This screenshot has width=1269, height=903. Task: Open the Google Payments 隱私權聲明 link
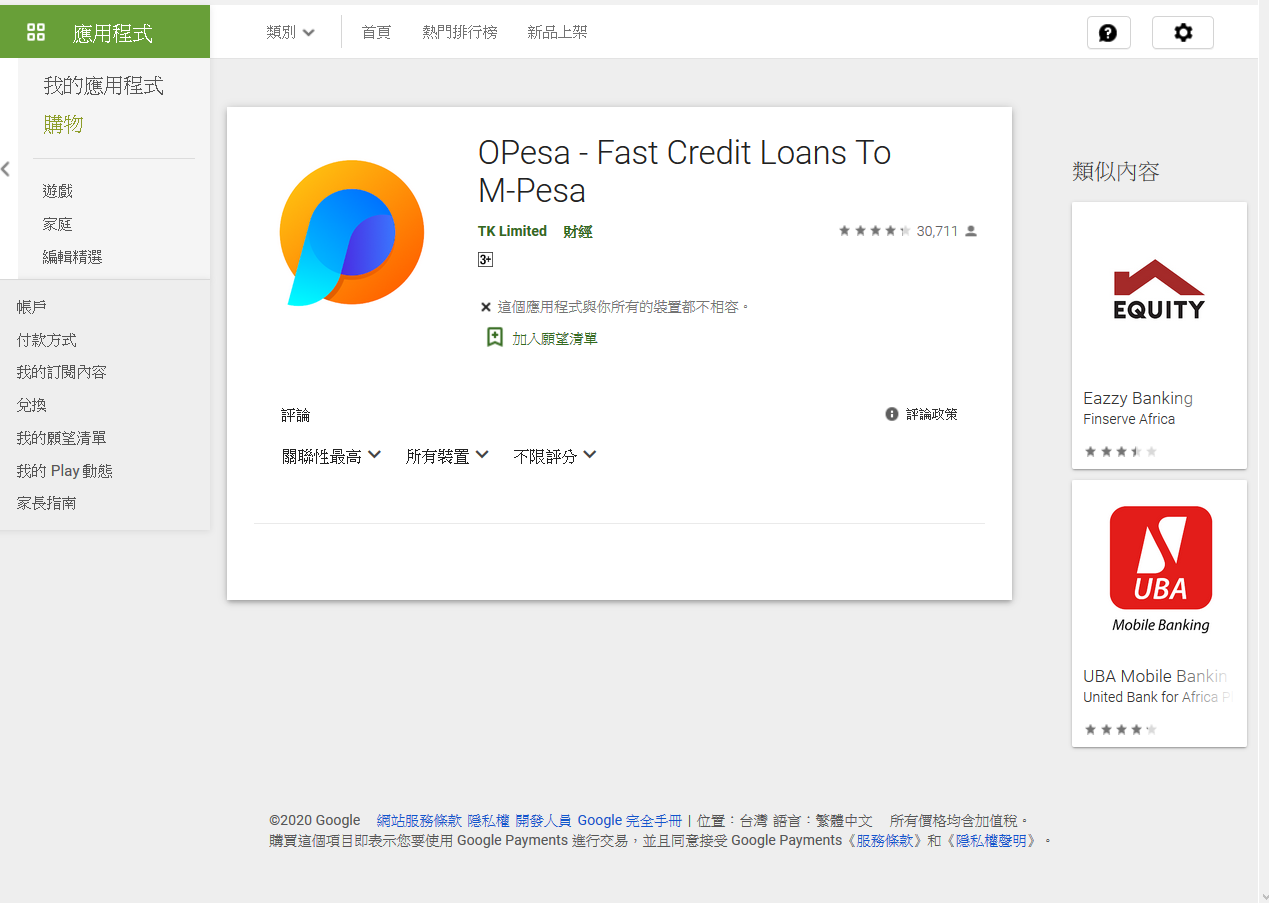coord(991,841)
